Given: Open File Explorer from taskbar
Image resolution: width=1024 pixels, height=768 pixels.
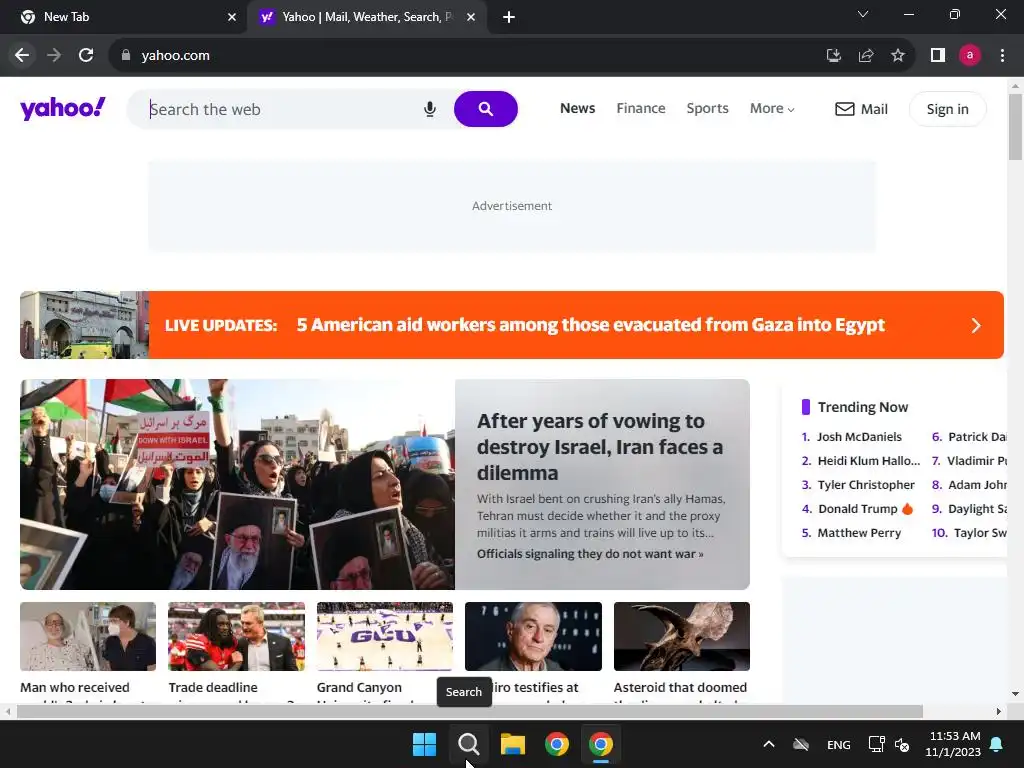Looking at the screenshot, I should coord(513,744).
